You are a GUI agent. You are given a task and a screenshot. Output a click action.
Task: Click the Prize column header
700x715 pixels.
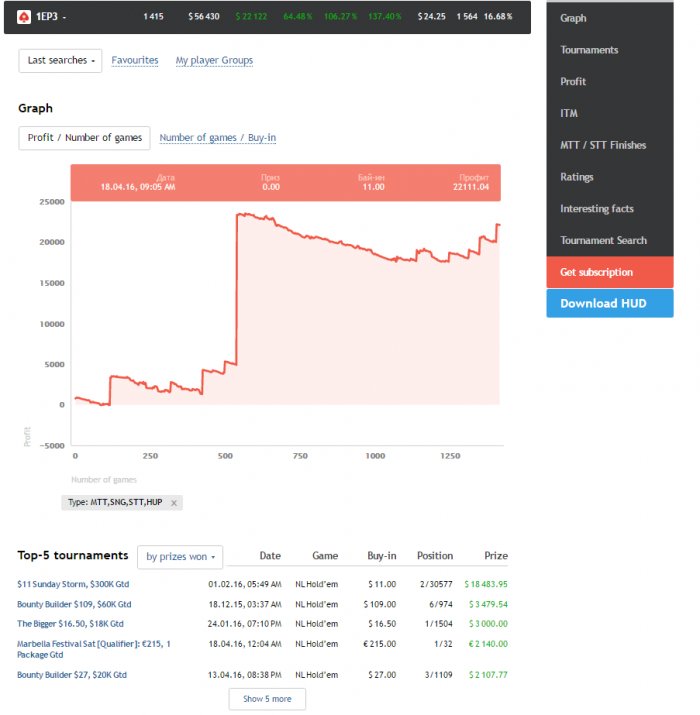pos(496,556)
